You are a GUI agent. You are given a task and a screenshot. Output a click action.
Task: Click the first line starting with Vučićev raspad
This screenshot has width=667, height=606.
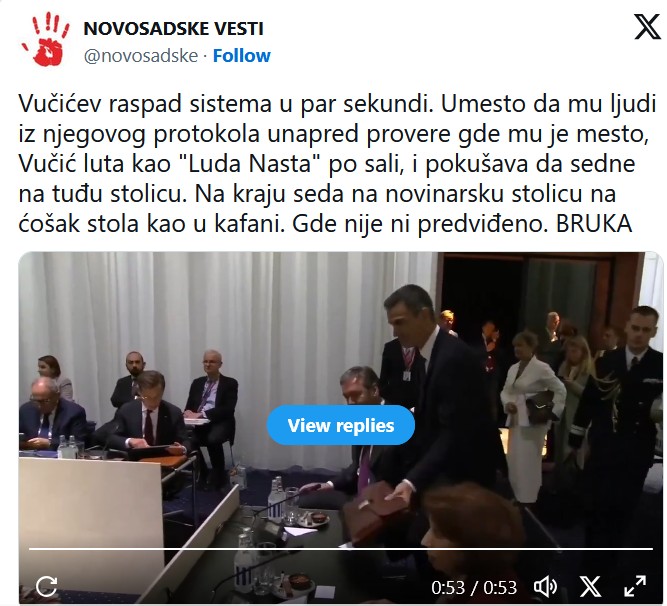click(337, 104)
